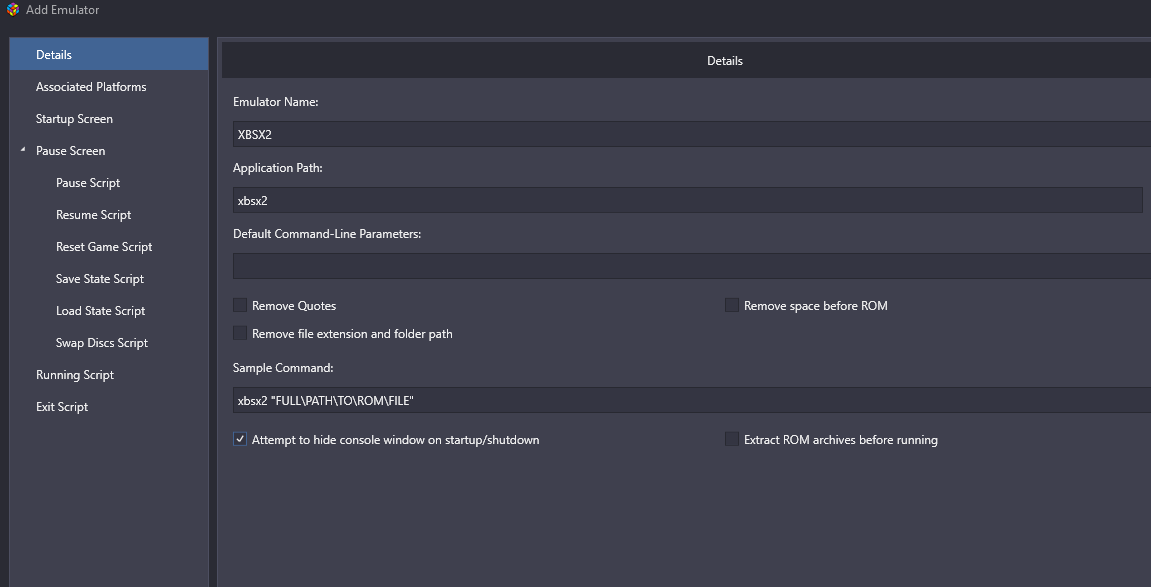Select the Details section in sidebar
This screenshot has width=1151, height=587.
point(109,55)
